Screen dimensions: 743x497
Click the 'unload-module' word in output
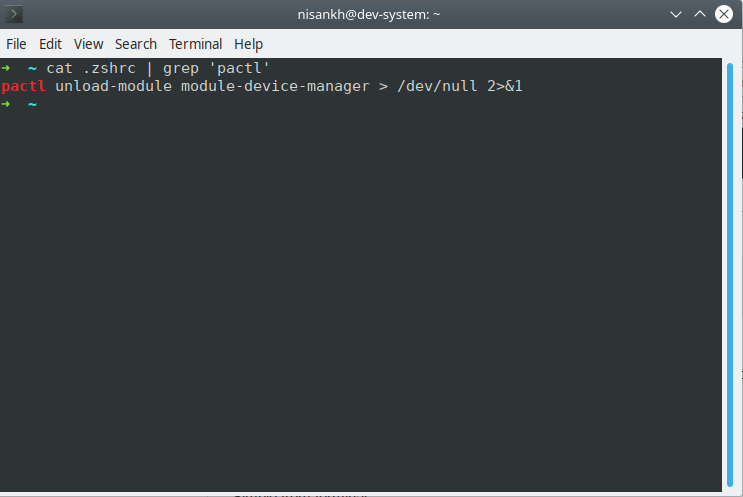[x=113, y=86]
